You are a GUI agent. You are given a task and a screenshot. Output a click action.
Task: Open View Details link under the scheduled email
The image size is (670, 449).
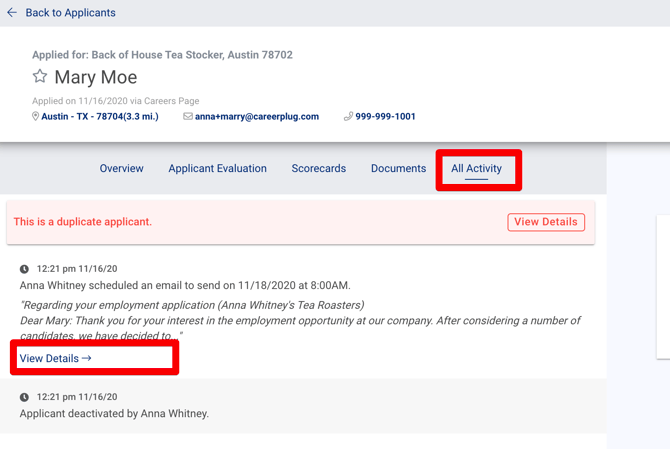[x=55, y=358]
